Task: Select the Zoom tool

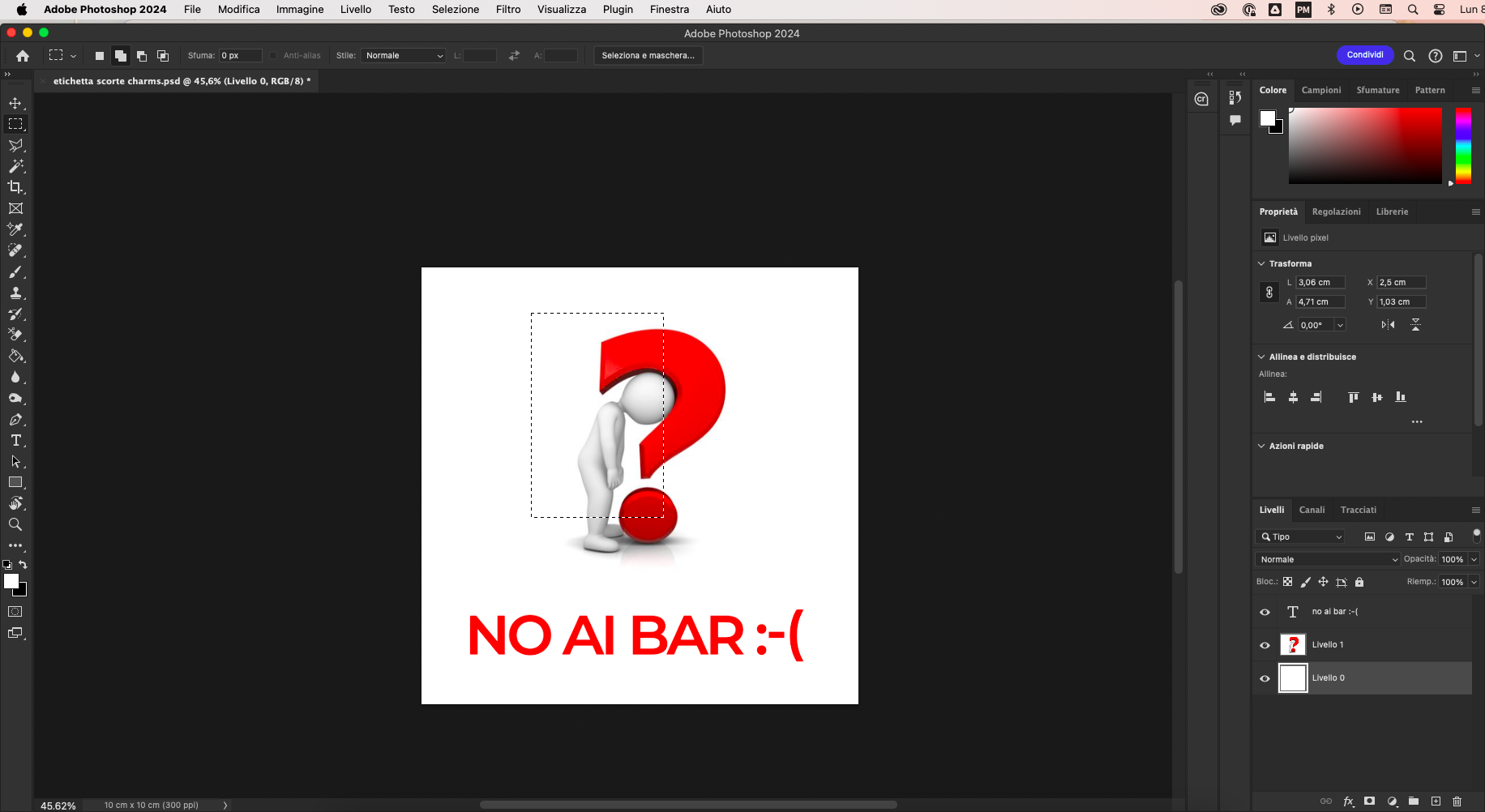Action: point(15,524)
